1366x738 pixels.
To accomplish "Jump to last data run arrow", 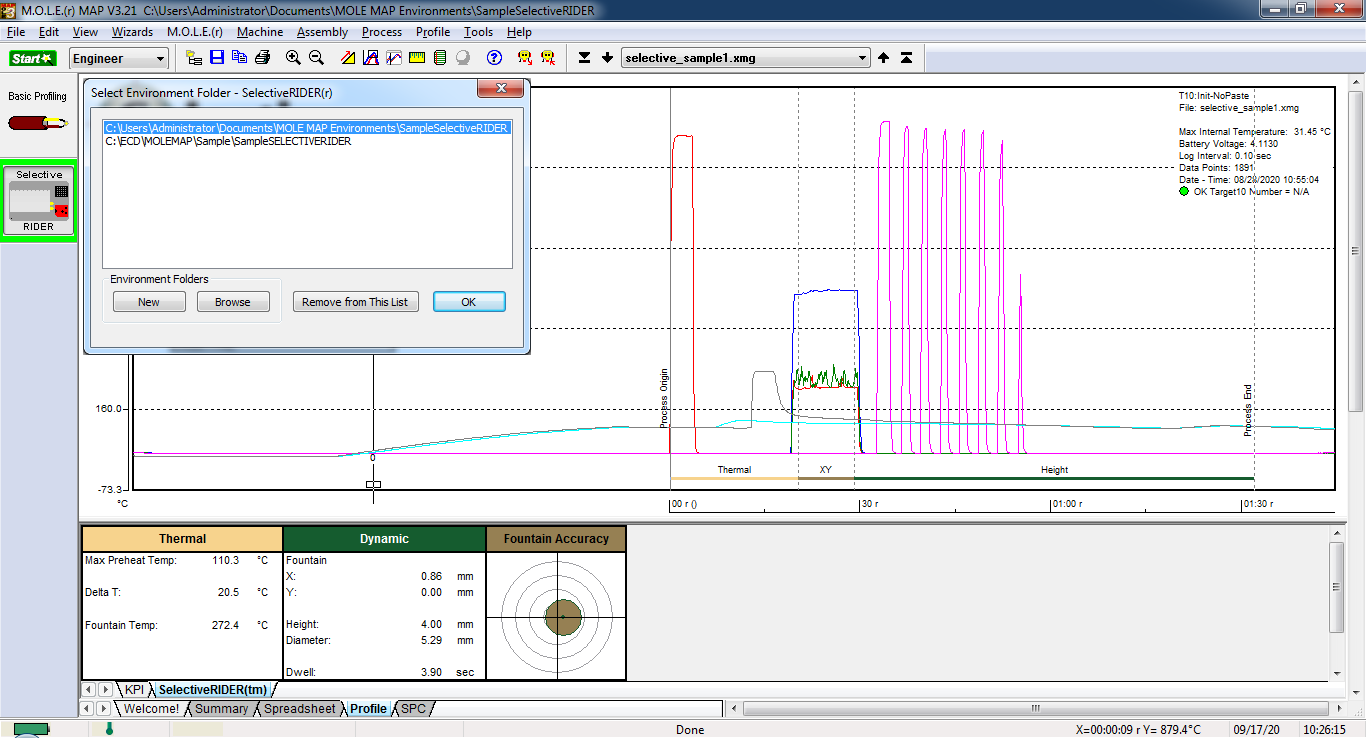I will click(x=585, y=59).
